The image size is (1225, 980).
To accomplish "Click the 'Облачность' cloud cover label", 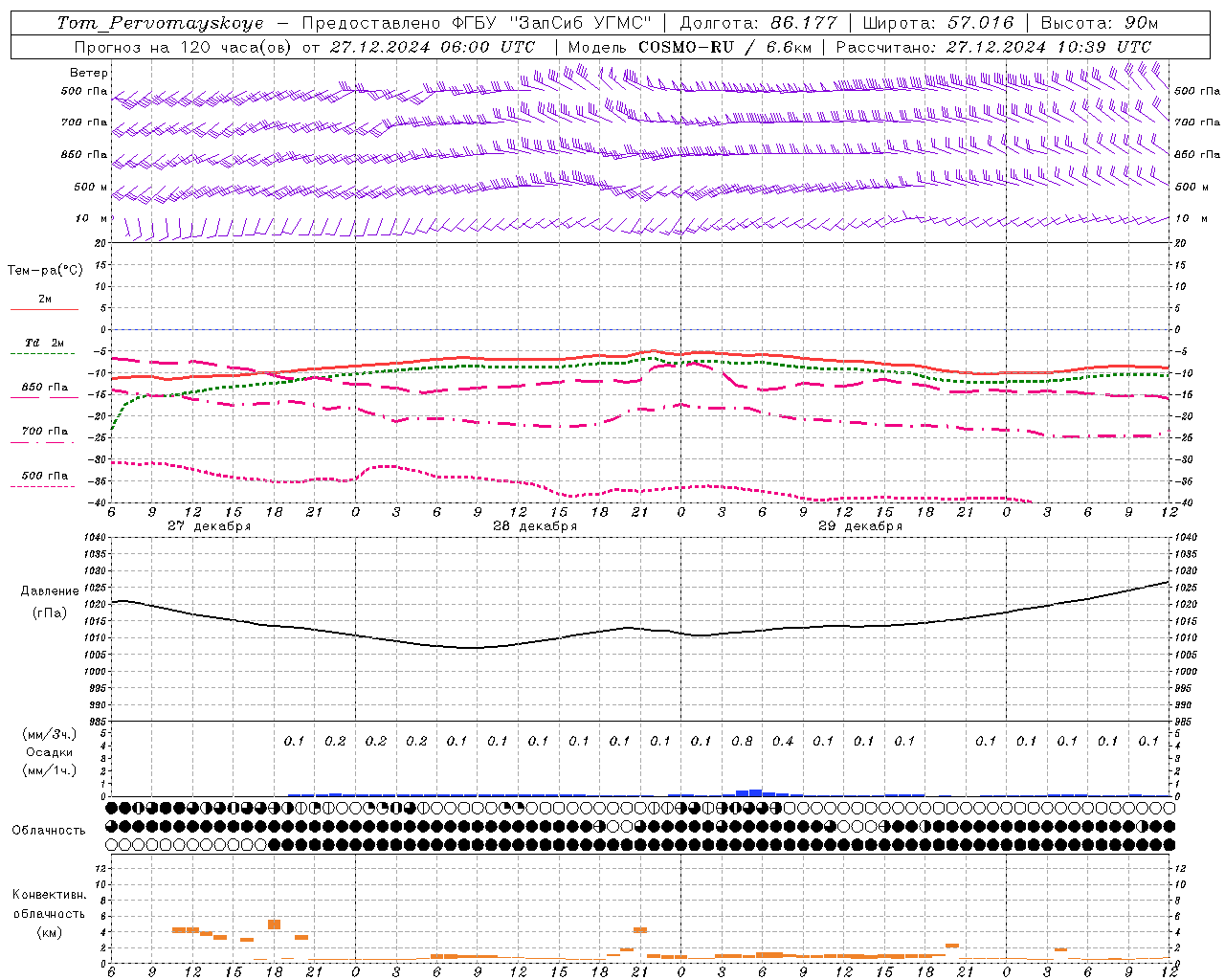I will point(49,830).
